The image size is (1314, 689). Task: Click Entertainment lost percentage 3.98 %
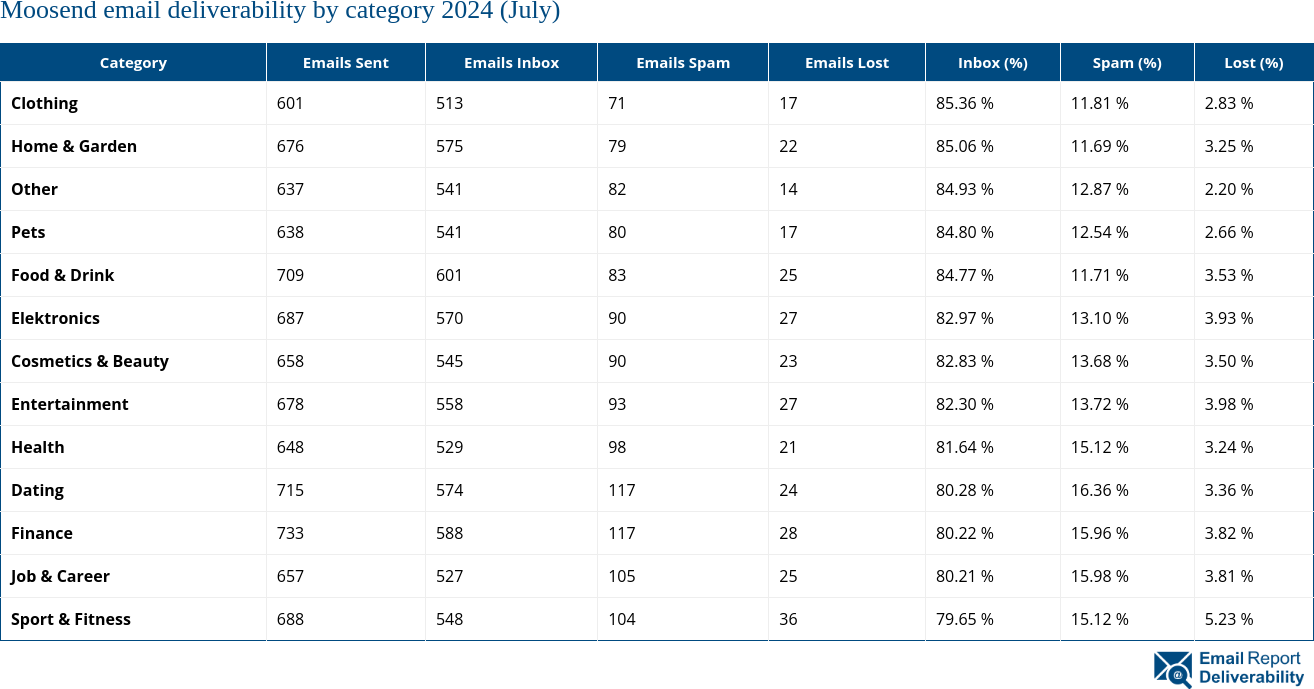1229,404
